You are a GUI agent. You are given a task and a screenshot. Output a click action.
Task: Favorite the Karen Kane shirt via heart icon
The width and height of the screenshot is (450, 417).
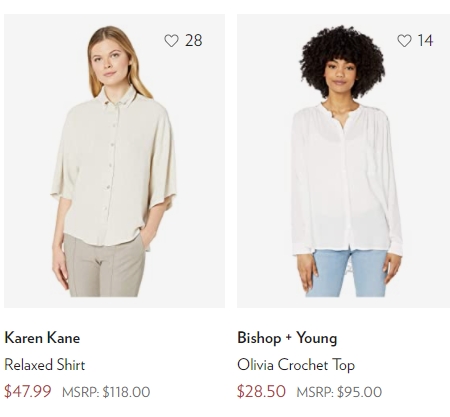coord(171,41)
